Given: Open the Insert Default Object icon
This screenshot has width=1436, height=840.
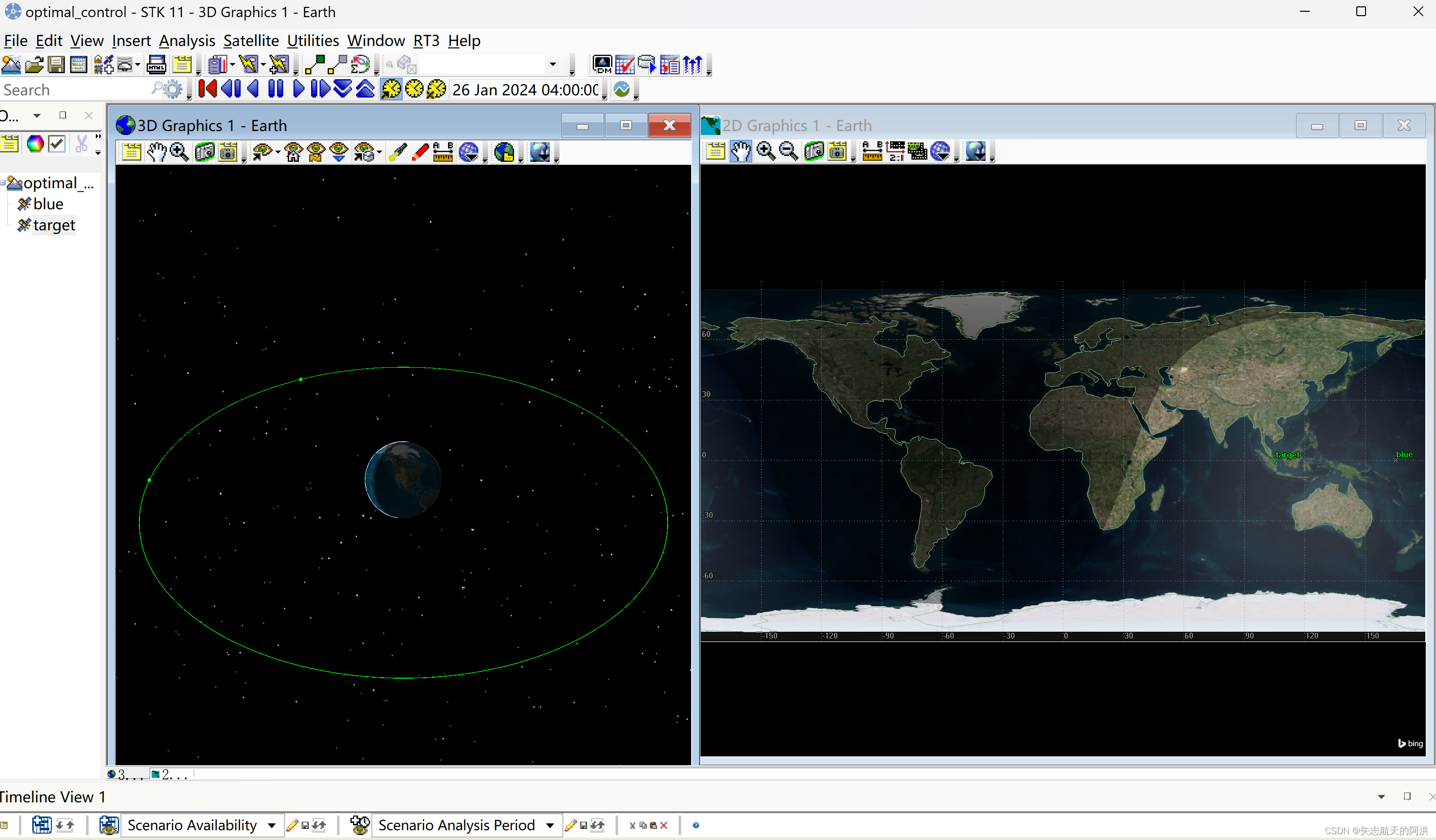Looking at the screenshot, I should (x=104, y=65).
